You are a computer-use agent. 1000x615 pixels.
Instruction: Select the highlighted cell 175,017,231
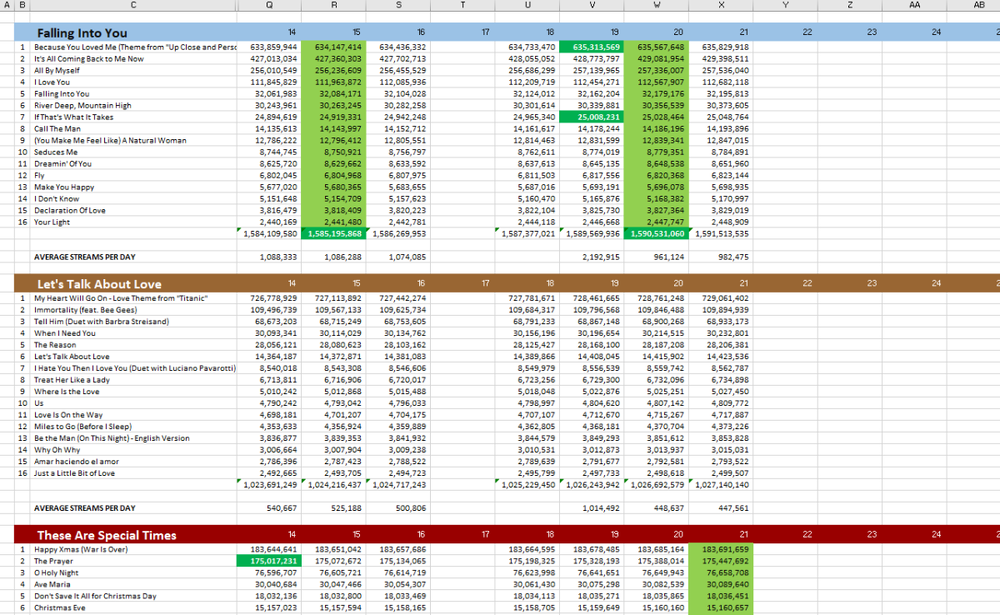coord(269,561)
